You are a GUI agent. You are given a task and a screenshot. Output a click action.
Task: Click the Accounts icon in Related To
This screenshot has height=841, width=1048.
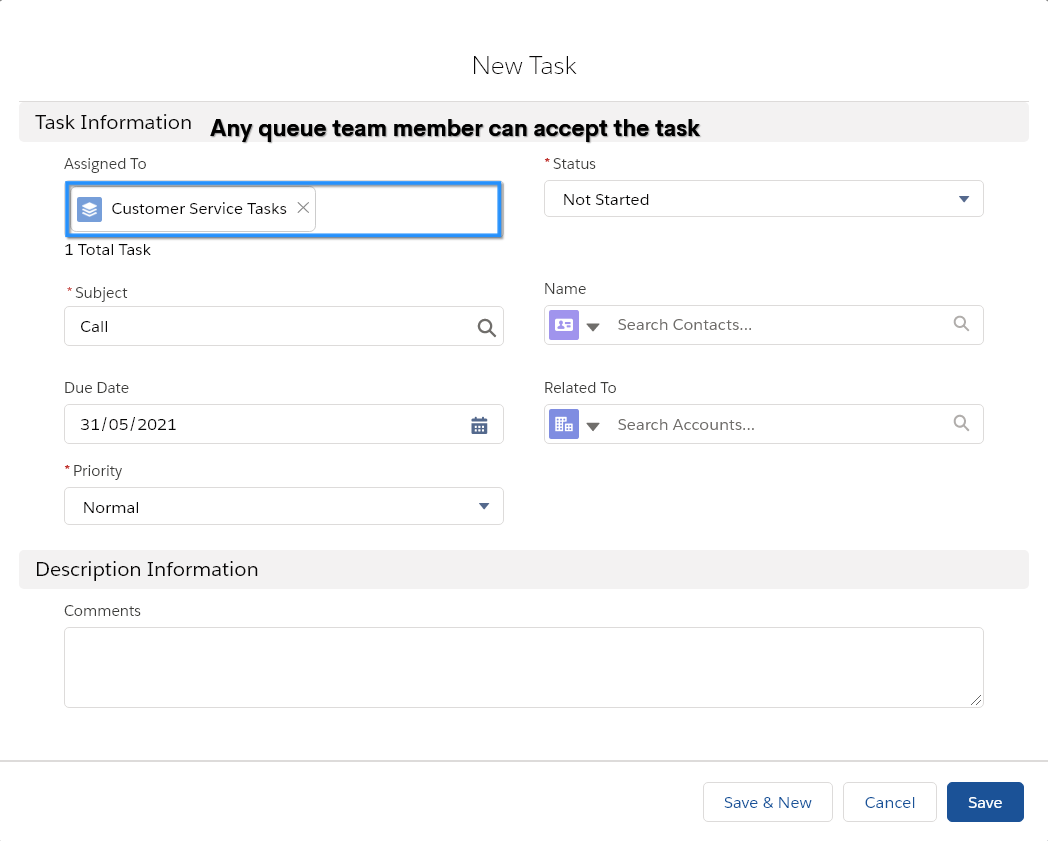(564, 424)
